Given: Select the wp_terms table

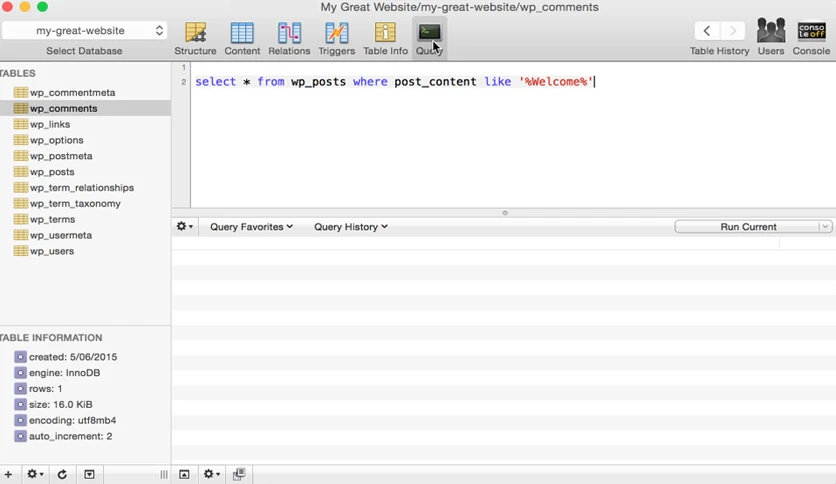Looking at the screenshot, I should 52,219.
